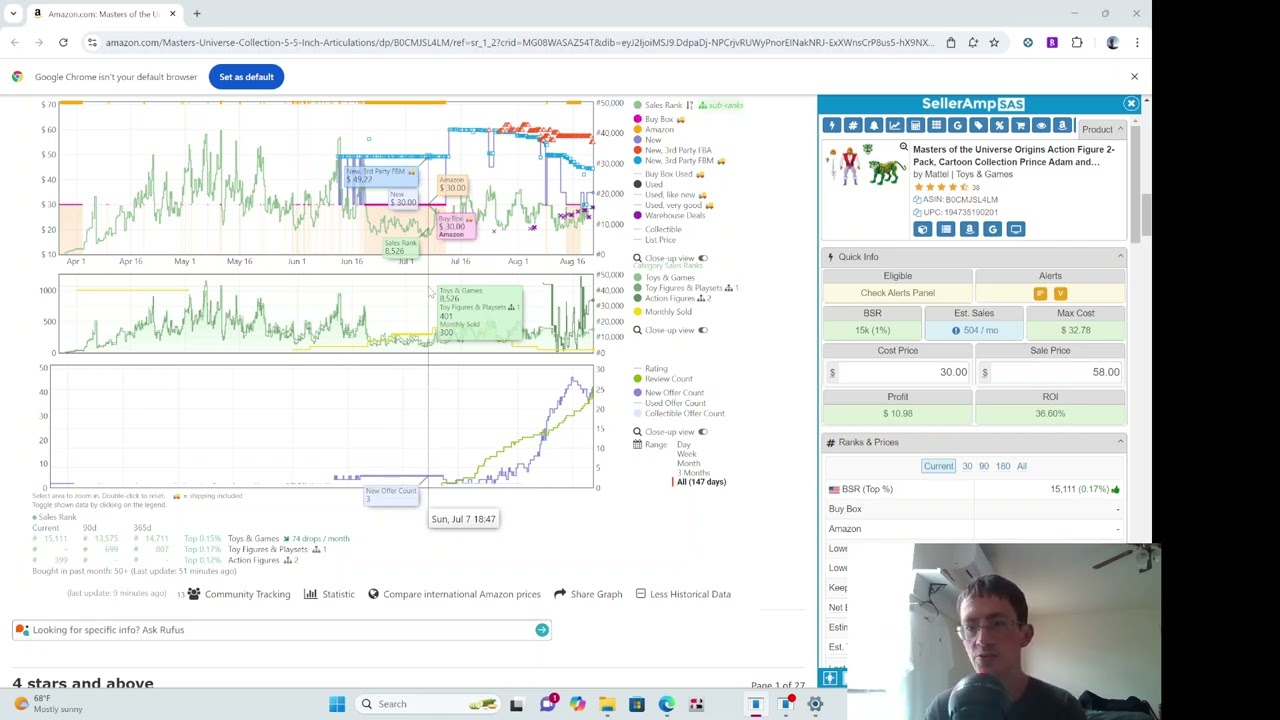Toggle category ranks Close-up view switch

pos(702,330)
